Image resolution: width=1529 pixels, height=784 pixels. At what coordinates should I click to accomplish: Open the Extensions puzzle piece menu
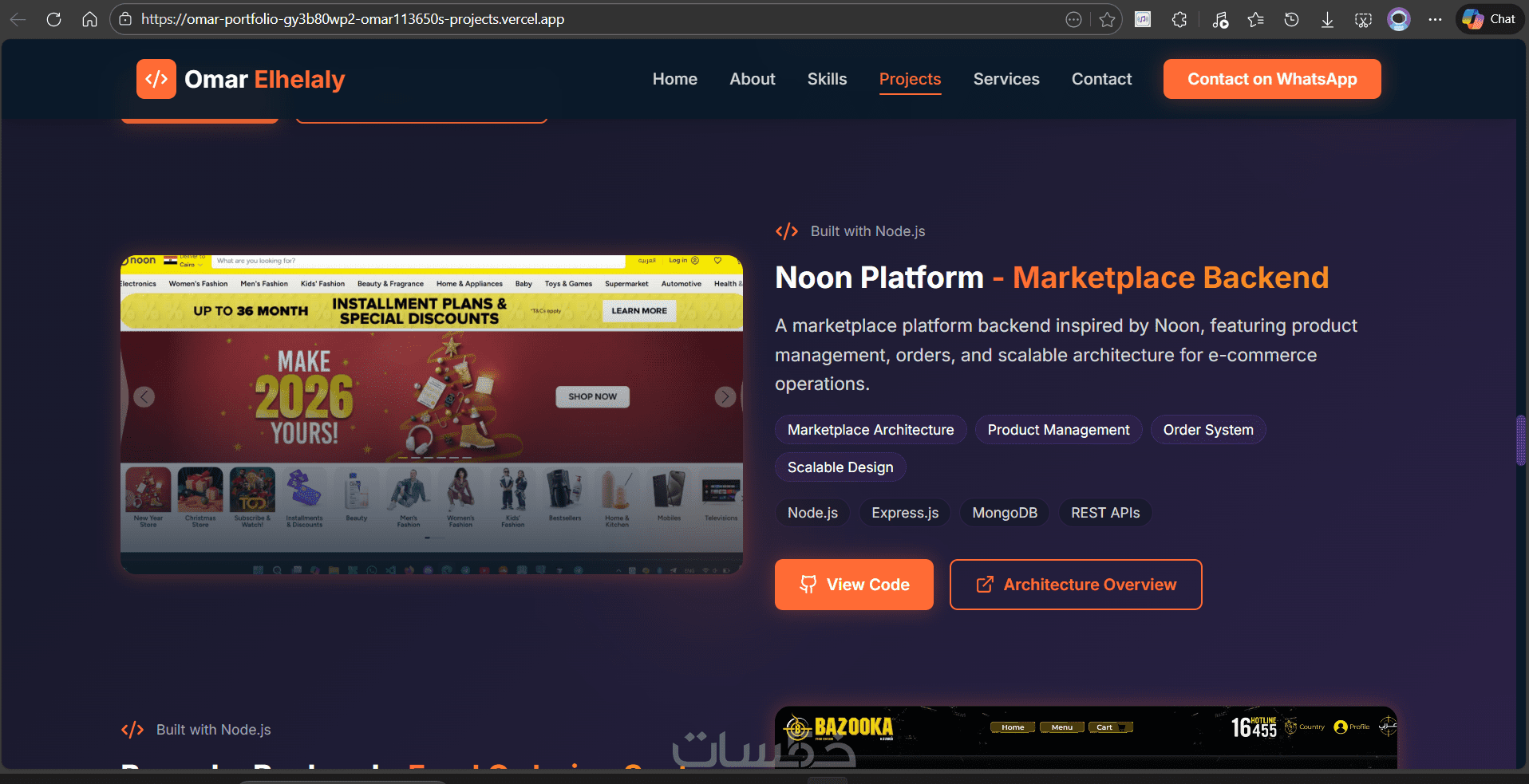pyautogui.click(x=1179, y=19)
